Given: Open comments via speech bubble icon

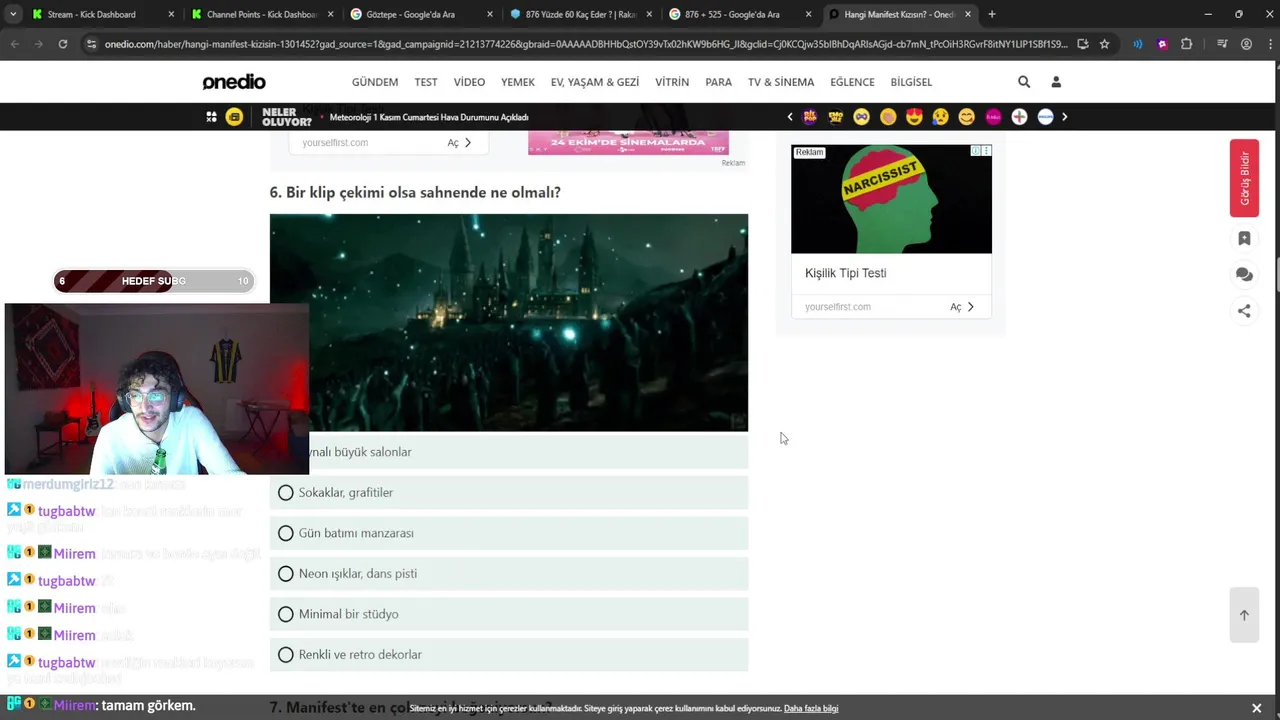Looking at the screenshot, I should tap(1244, 274).
